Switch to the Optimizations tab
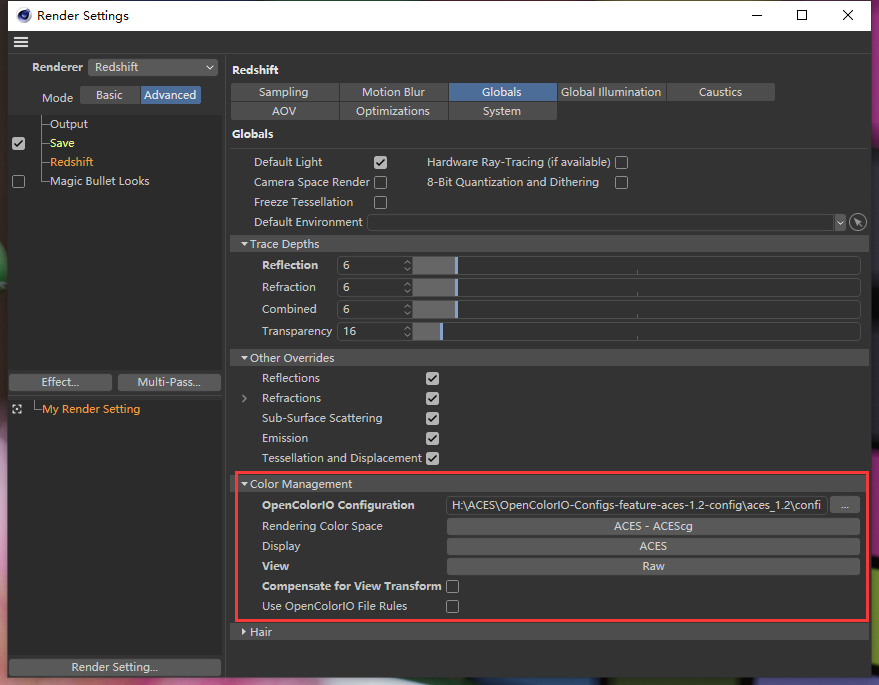This screenshot has height=685, width=879. pyautogui.click(x=393, y=111)
